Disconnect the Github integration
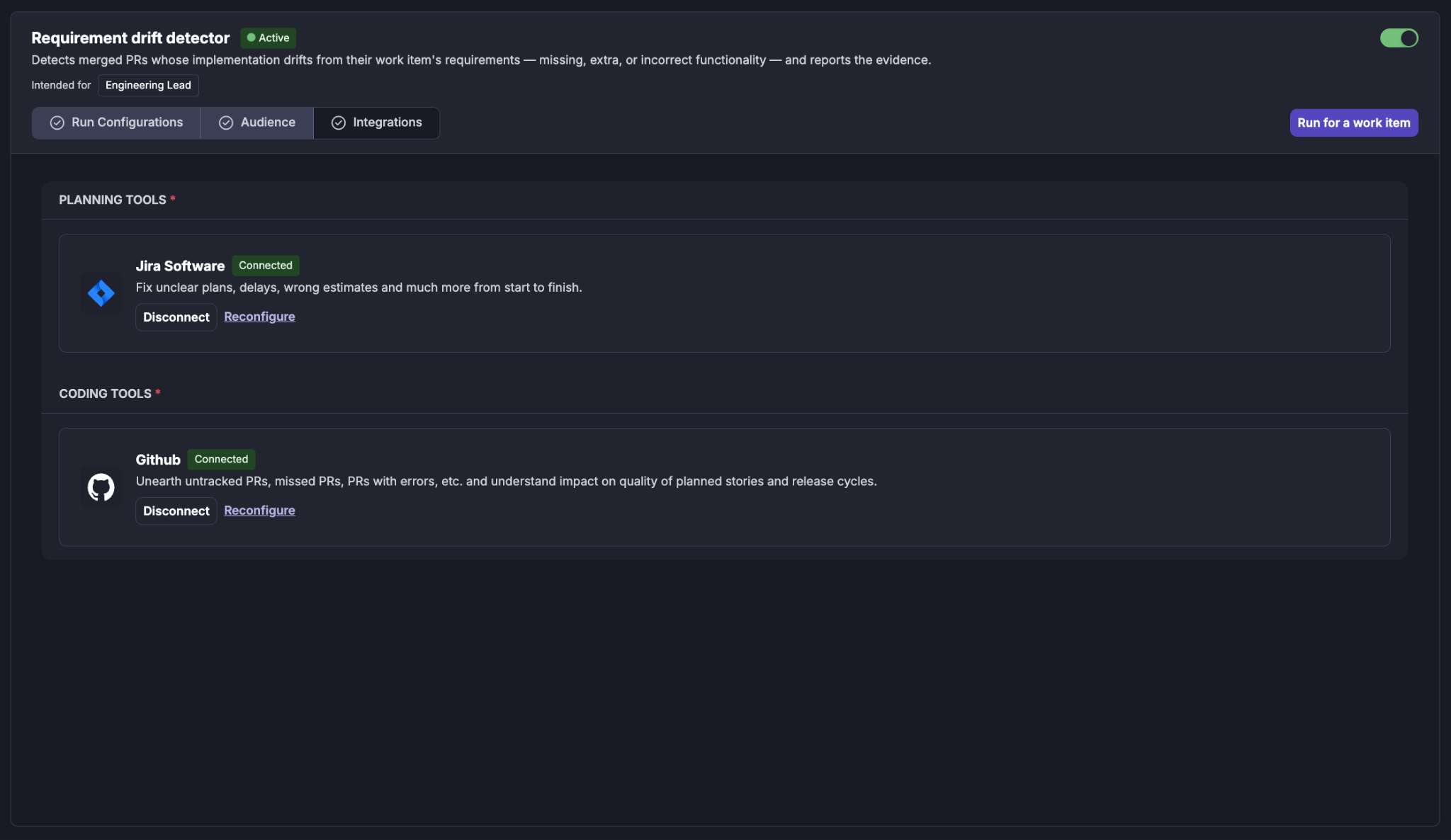This screenshot has height=840, width=1451. pos(176,511)
